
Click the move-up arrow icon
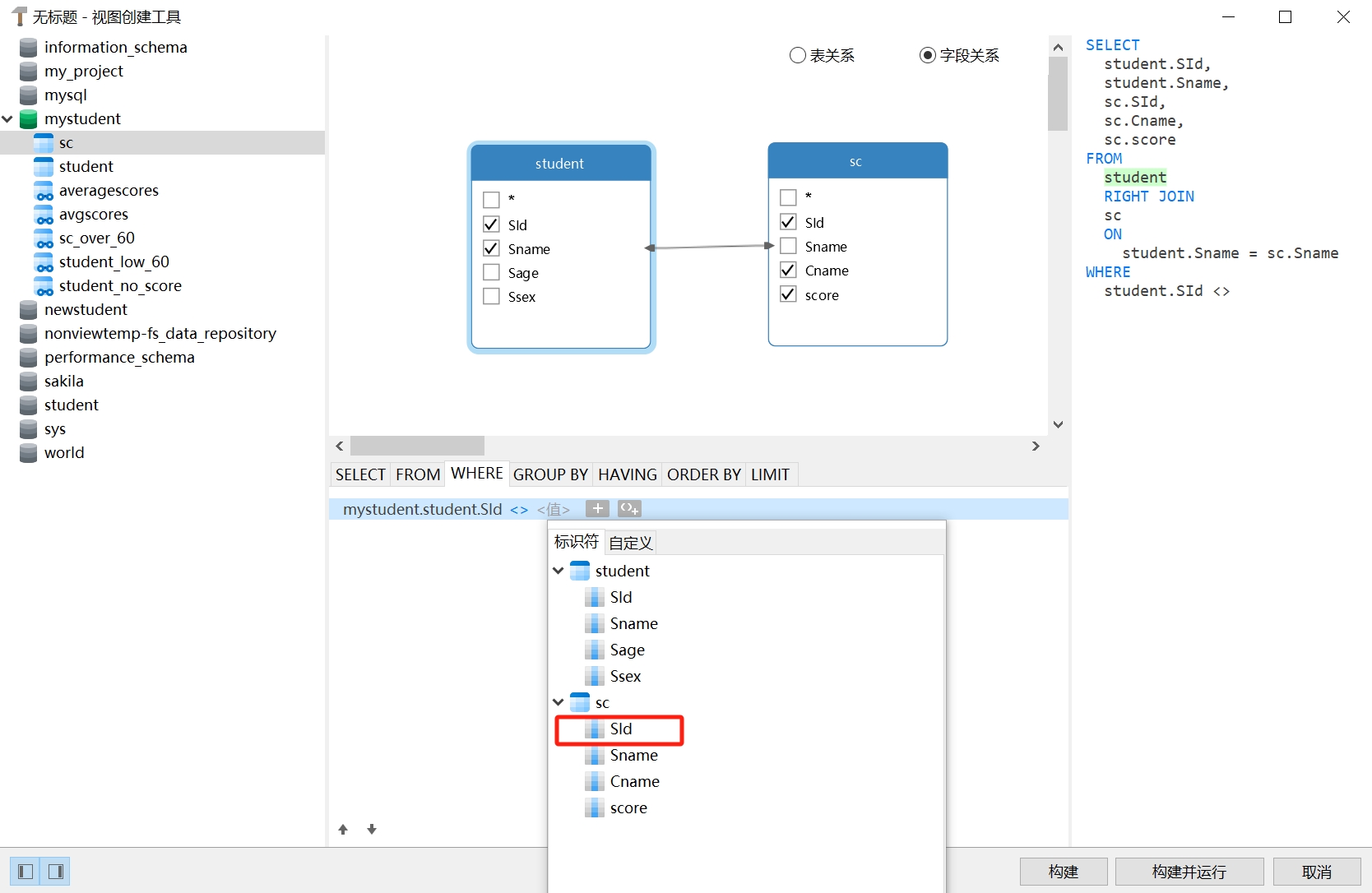point(343,830)
